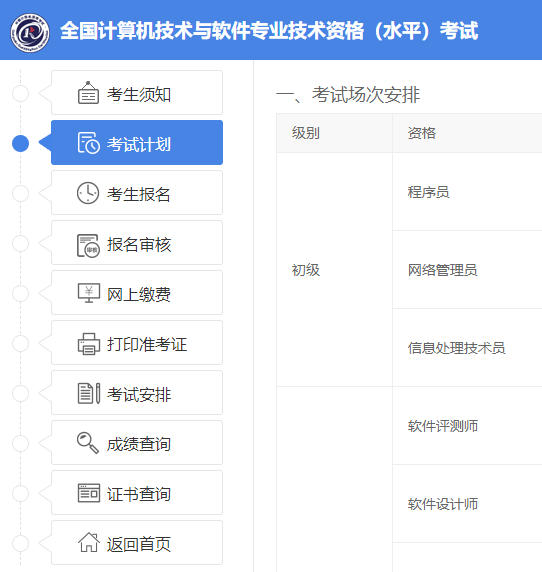Open the 考生须知 menu item
Viewport: 542px width, 572px height.
point(137,93)
